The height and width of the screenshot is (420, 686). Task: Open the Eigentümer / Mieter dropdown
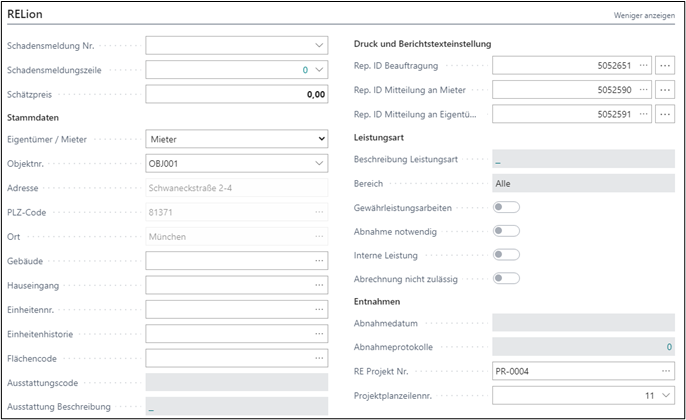tap(320, 139)
